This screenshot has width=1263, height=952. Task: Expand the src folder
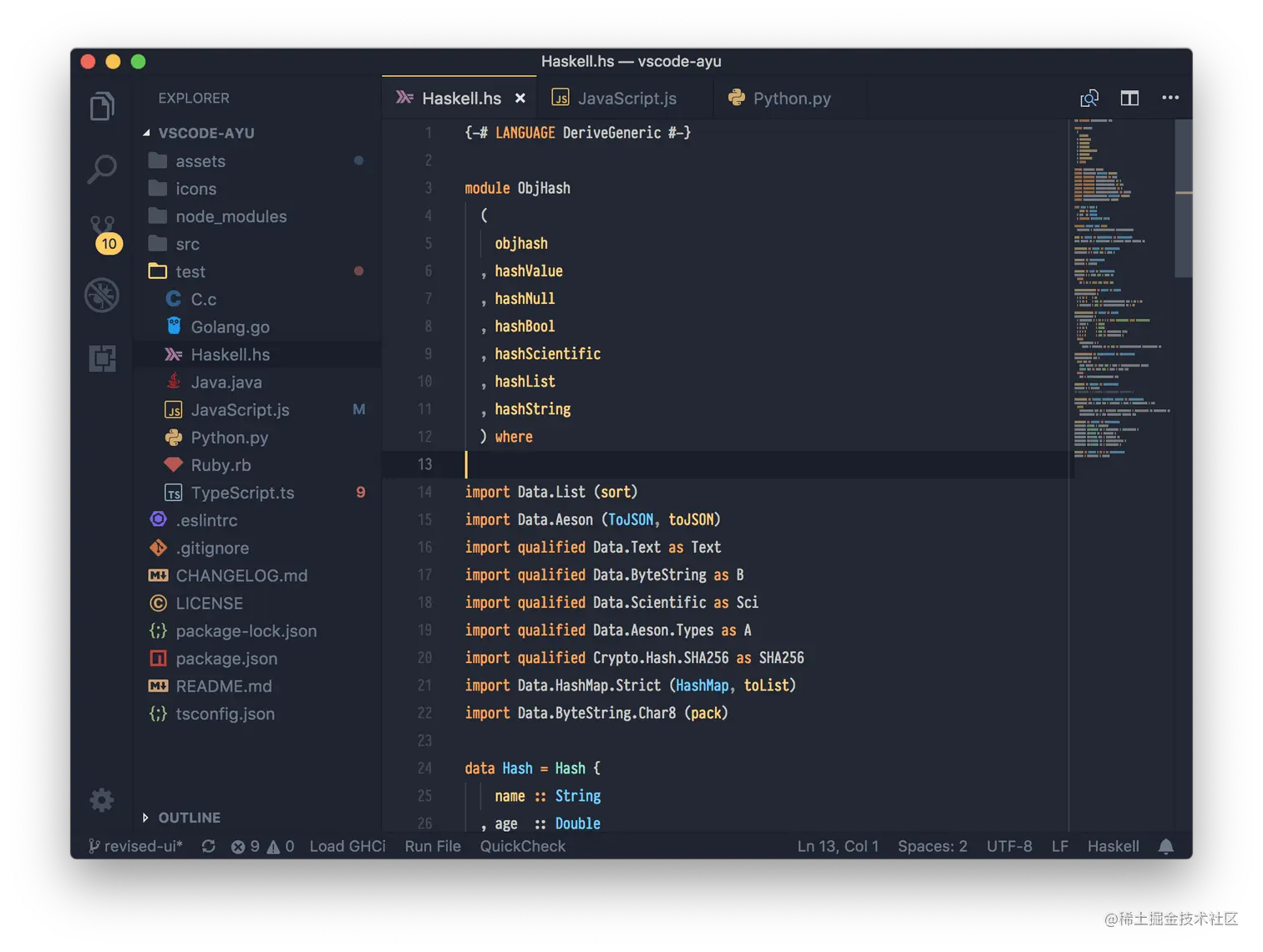click(x=257, y=244)
